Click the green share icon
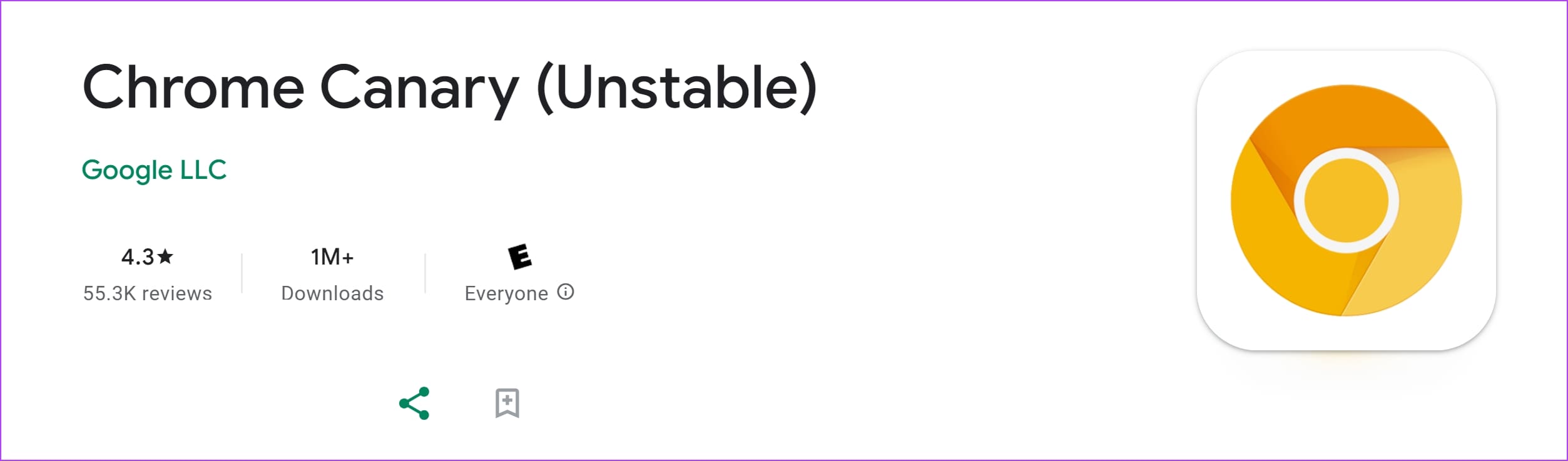The width and height of the screenshot is (1568, 461). (414, 403)
